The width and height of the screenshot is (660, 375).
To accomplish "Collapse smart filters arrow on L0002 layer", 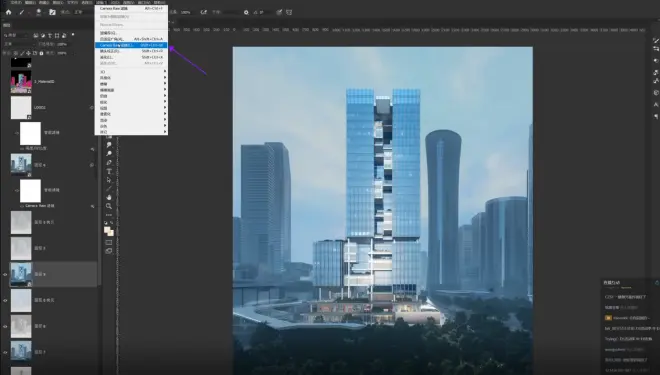I will point(92,108).
